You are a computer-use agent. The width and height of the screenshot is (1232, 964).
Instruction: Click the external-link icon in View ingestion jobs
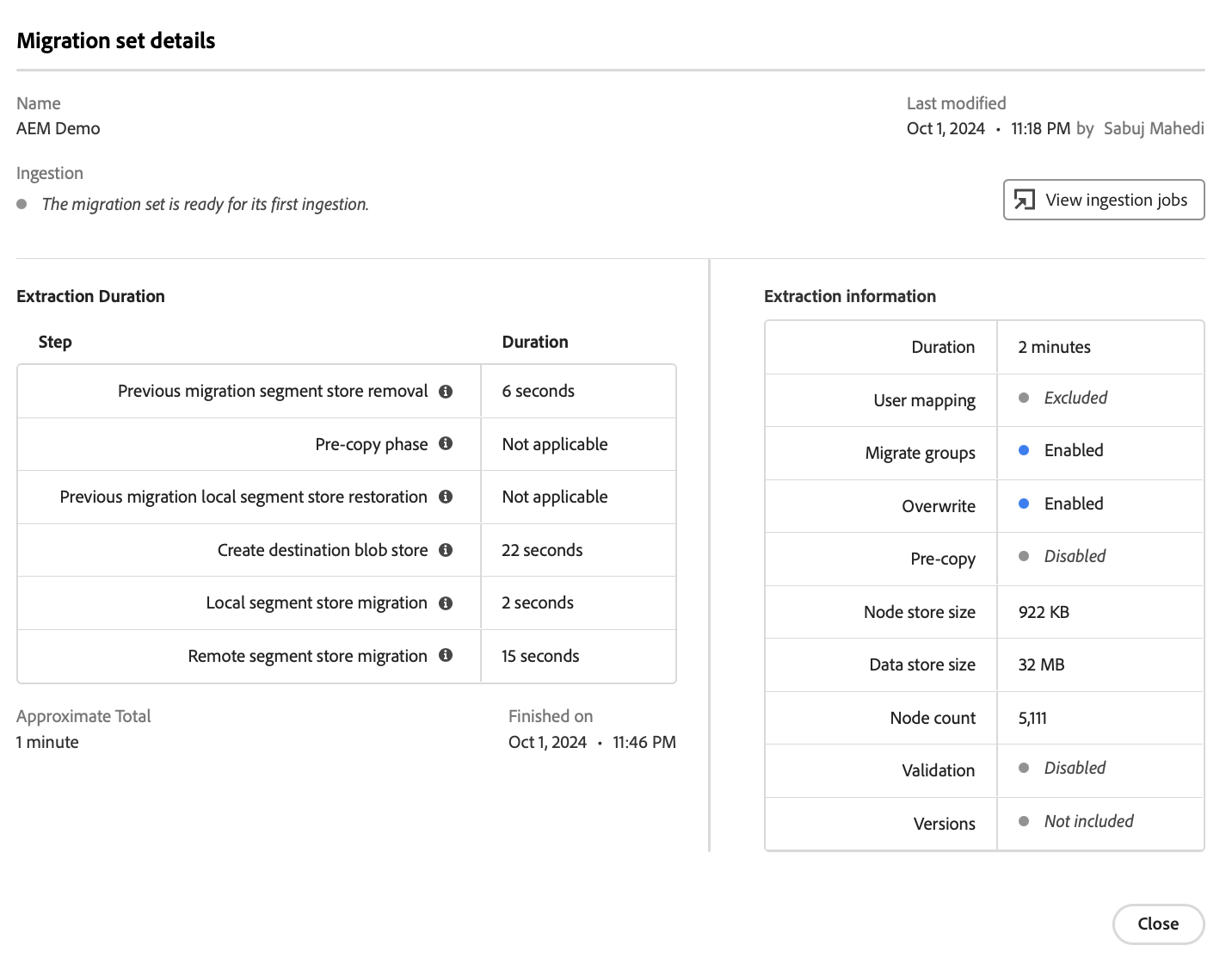[1024, 200]
